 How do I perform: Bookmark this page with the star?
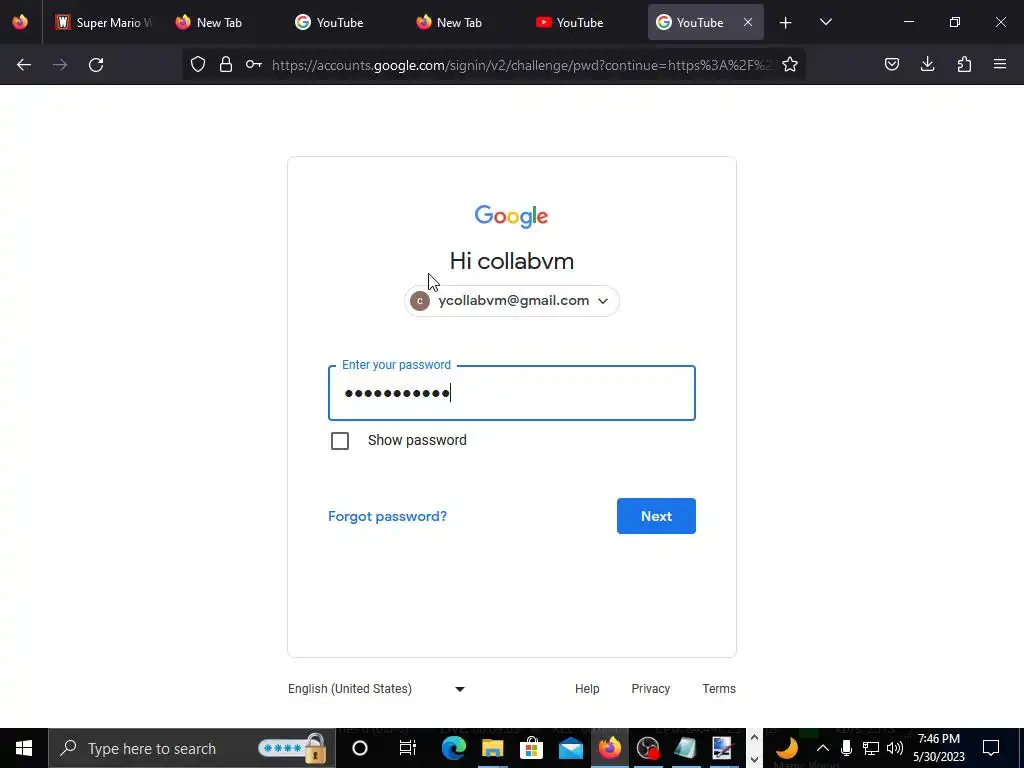(790, 64)
